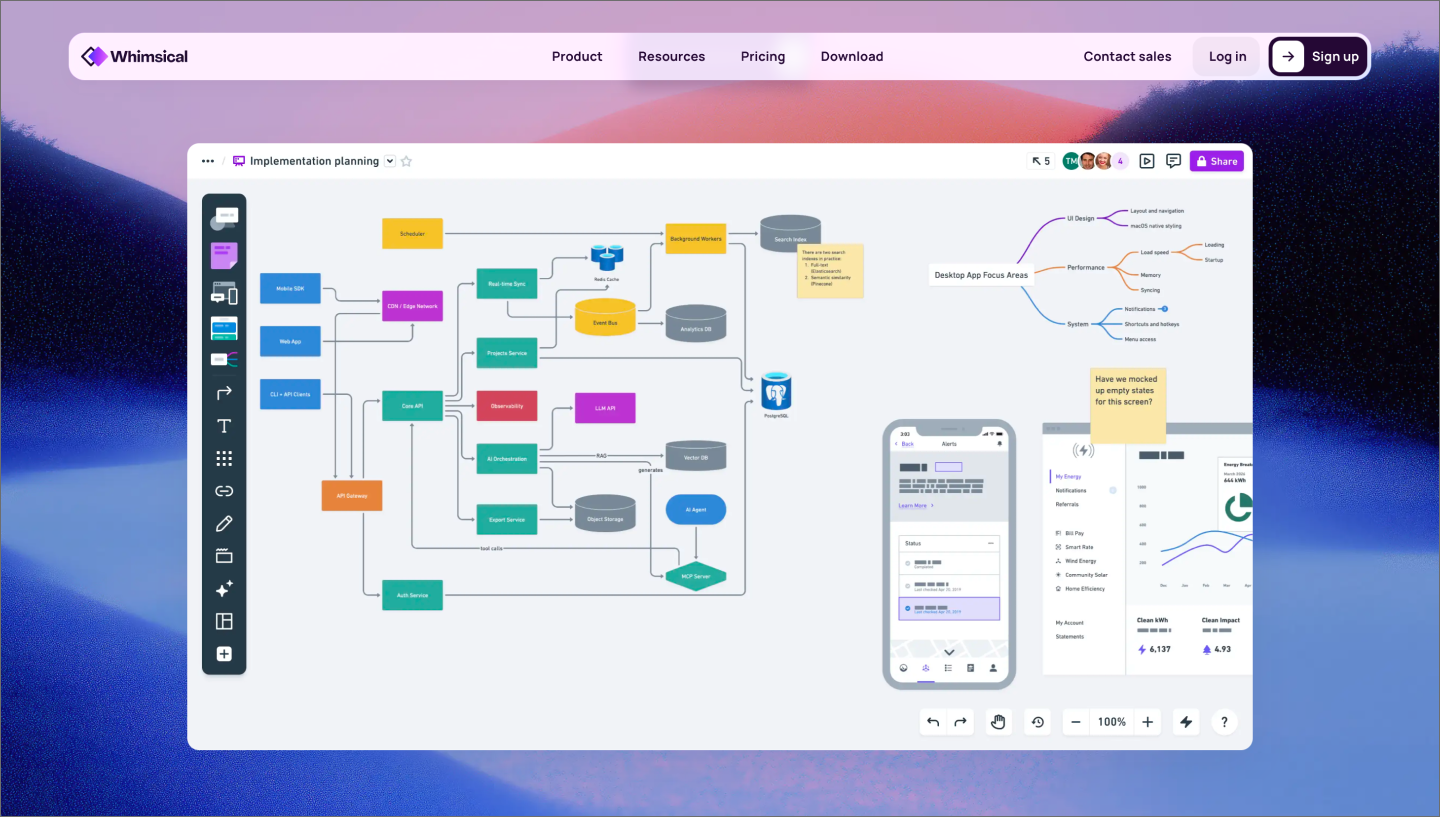The image size is (1440, 817).
Task: Open version history clock icon
Action: [1038, 722]
